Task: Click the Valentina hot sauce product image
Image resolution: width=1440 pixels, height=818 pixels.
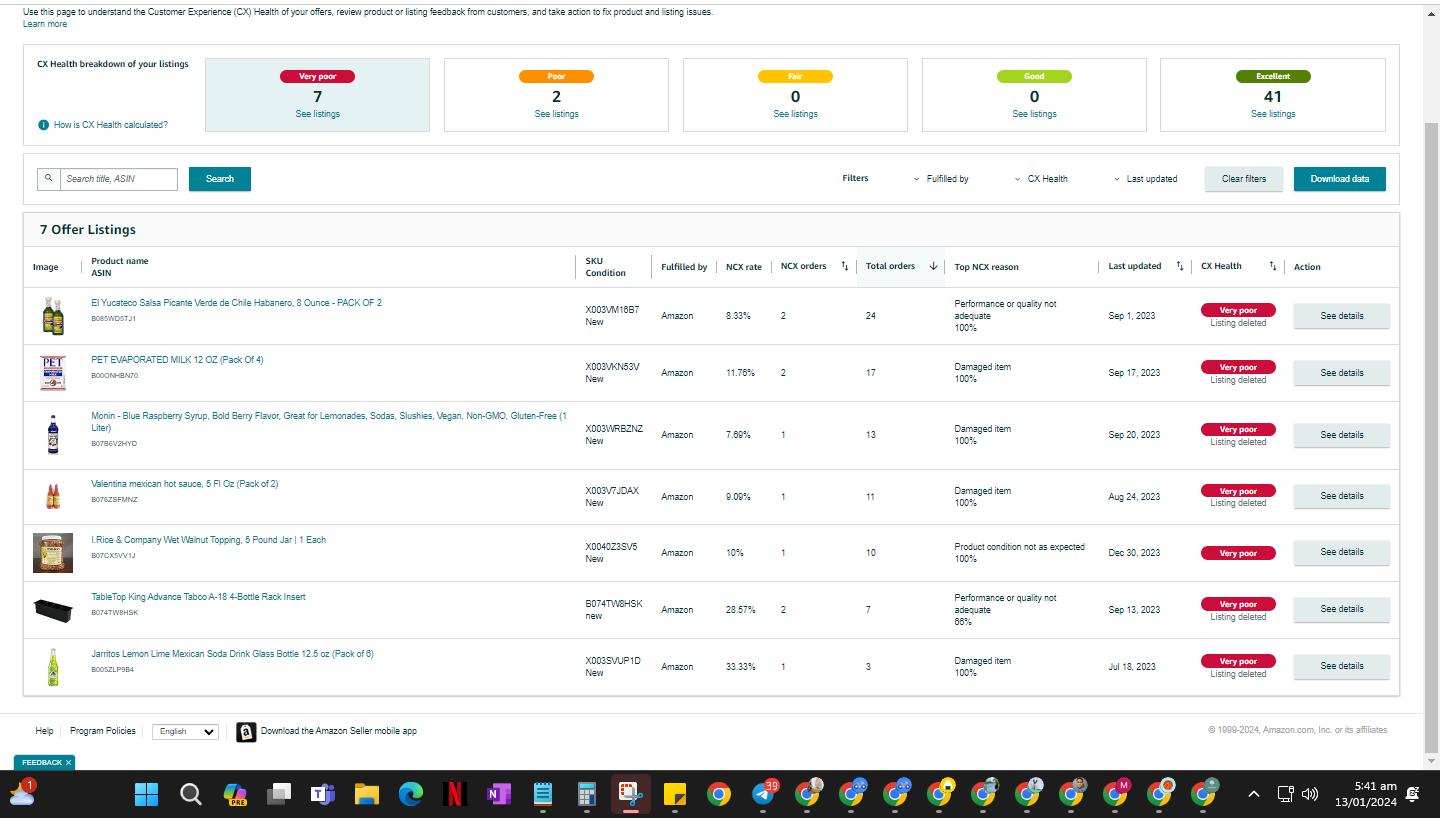Action: click(x=53, y=497)
